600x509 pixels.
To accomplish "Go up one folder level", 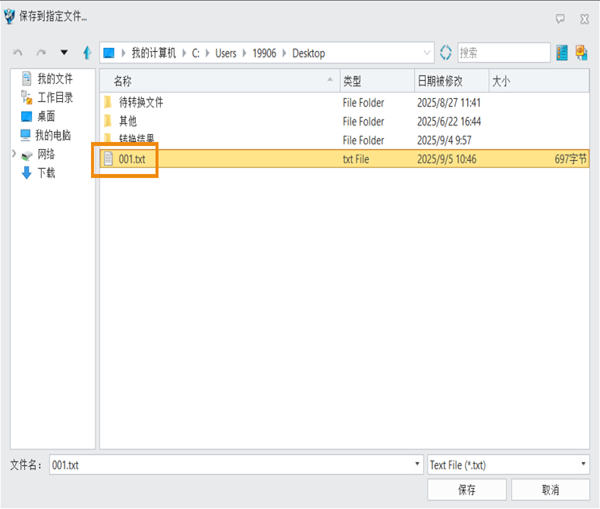I will [x=87, y=52].
